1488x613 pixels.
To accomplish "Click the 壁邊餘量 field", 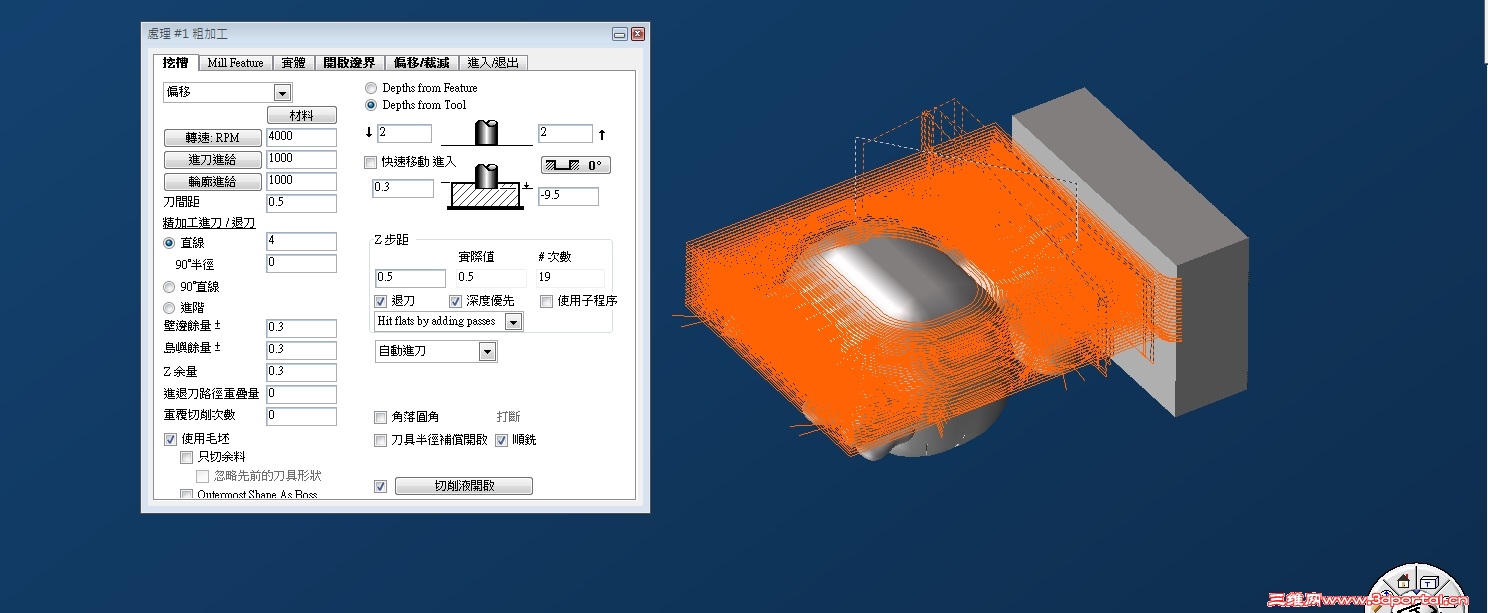I will (x=302, y=328).
